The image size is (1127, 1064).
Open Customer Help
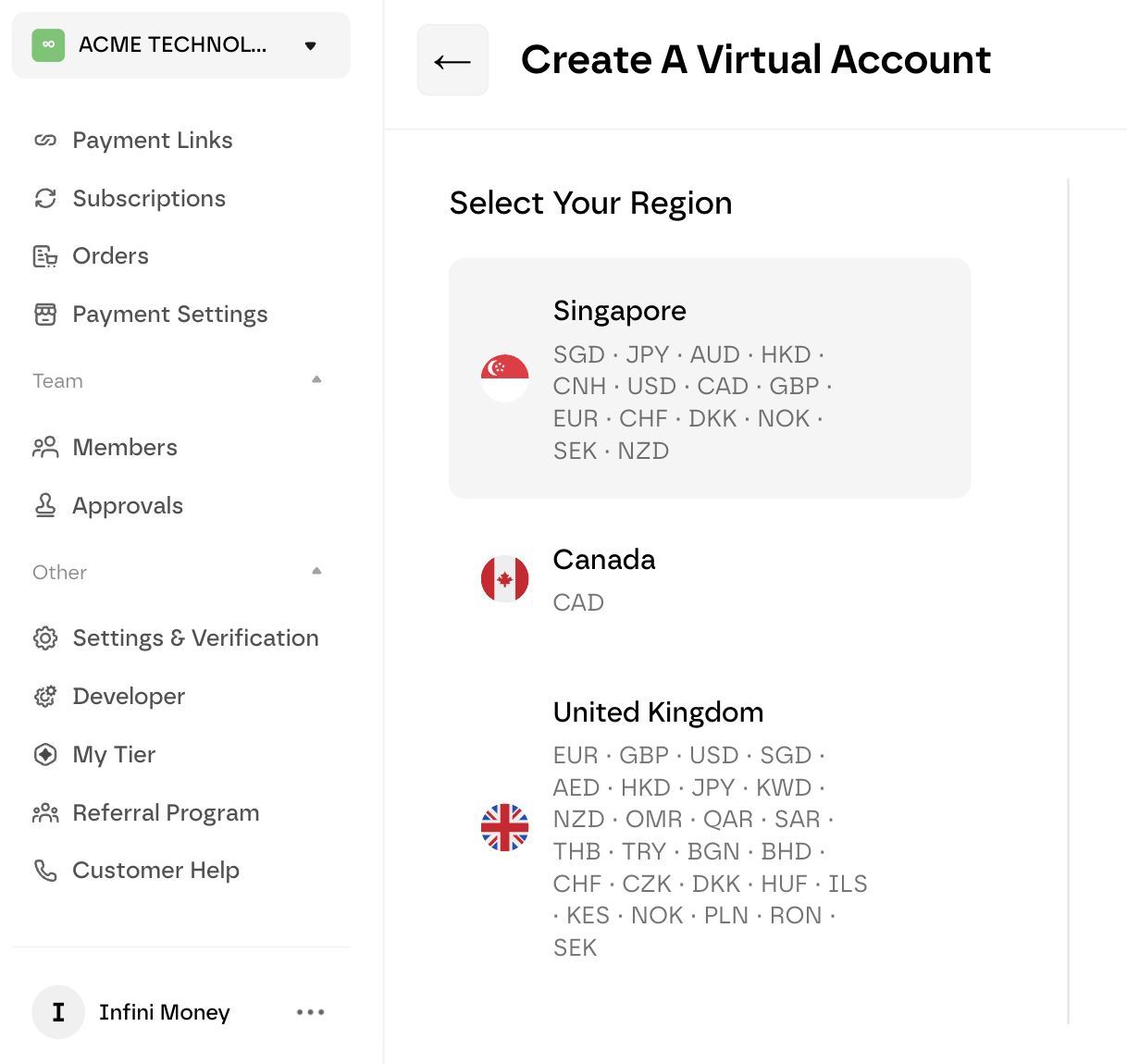point(155,871)
